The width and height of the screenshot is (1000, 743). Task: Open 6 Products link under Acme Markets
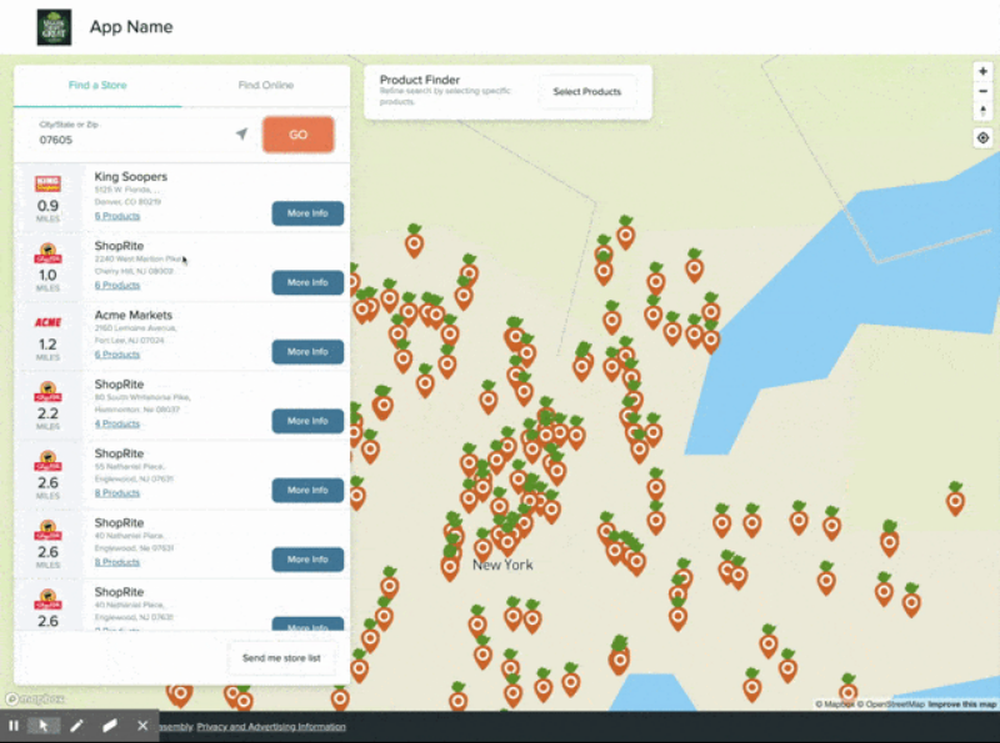pos(117,355)
